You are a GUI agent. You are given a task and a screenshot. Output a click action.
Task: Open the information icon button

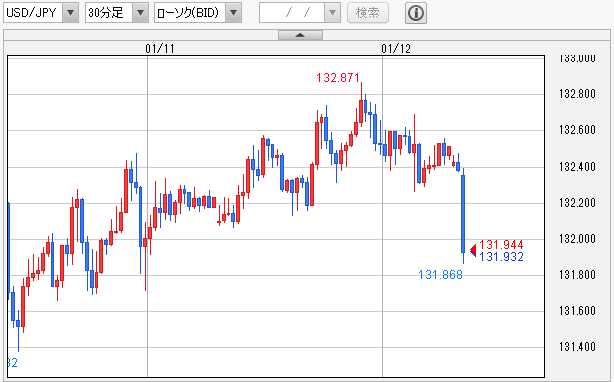(x=415, y=13)
